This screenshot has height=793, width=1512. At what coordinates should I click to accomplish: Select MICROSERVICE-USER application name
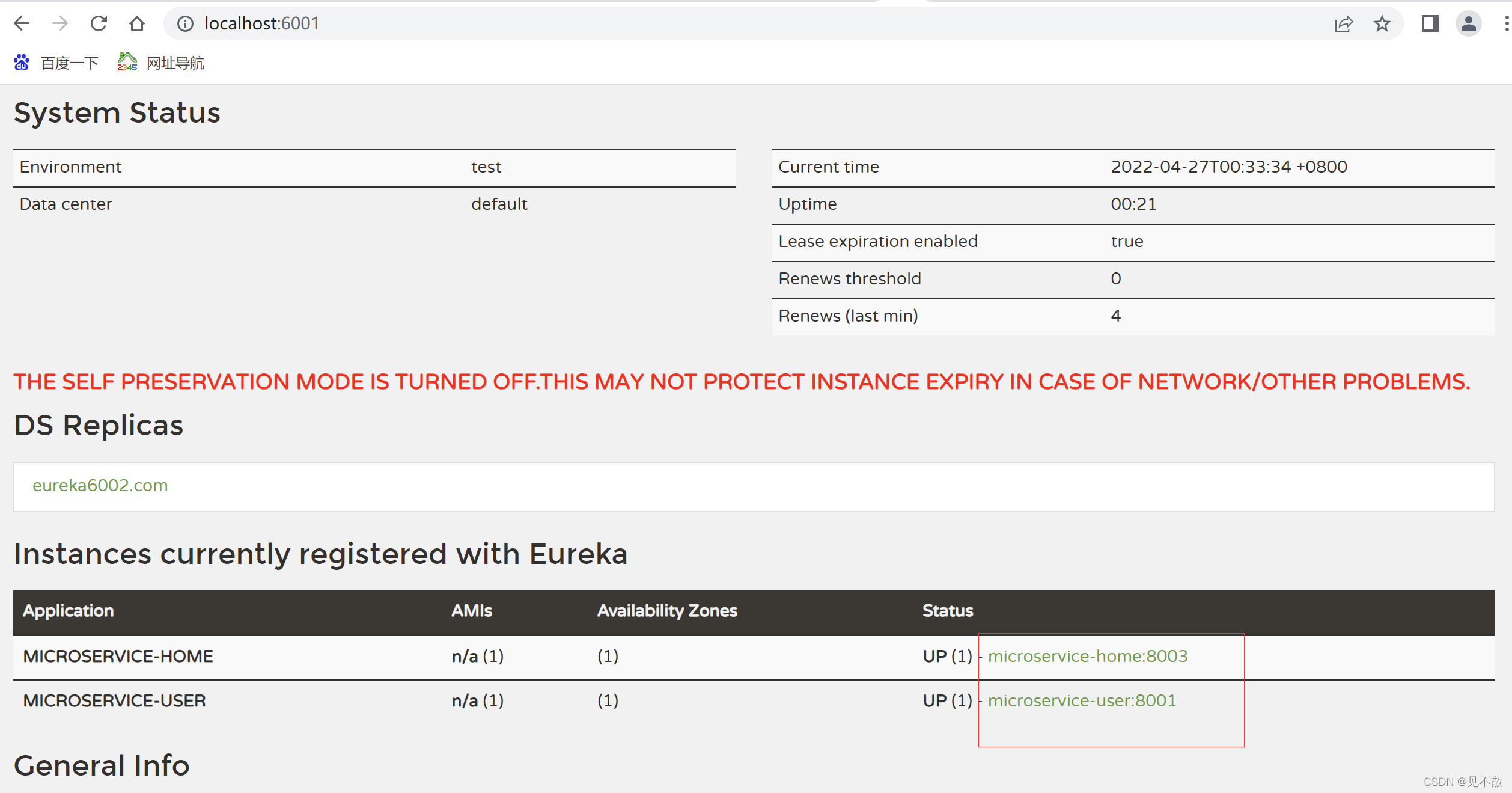pos(114,700)
